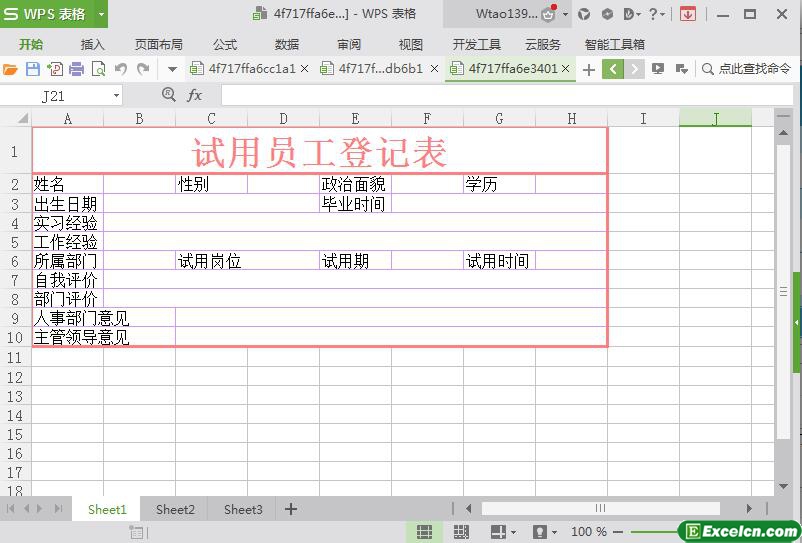Click the 点此查找命令 search box
The height and width of the screenshot is (543, 802).
point(746,69)
